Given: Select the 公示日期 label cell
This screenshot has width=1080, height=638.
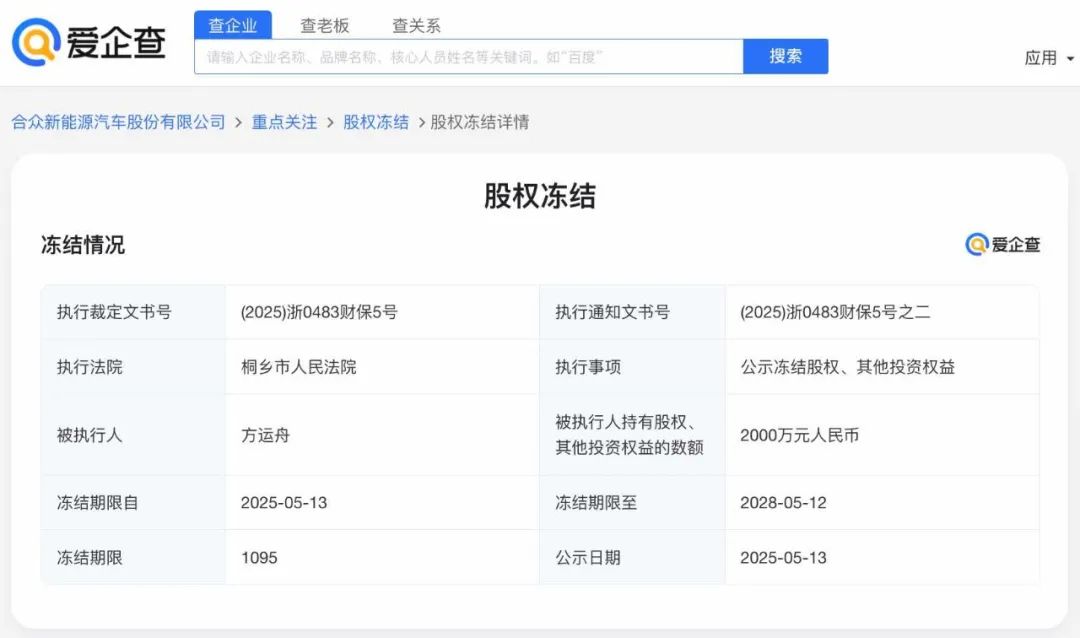Looking at the screenshot, I should click(x=632, y=558).
